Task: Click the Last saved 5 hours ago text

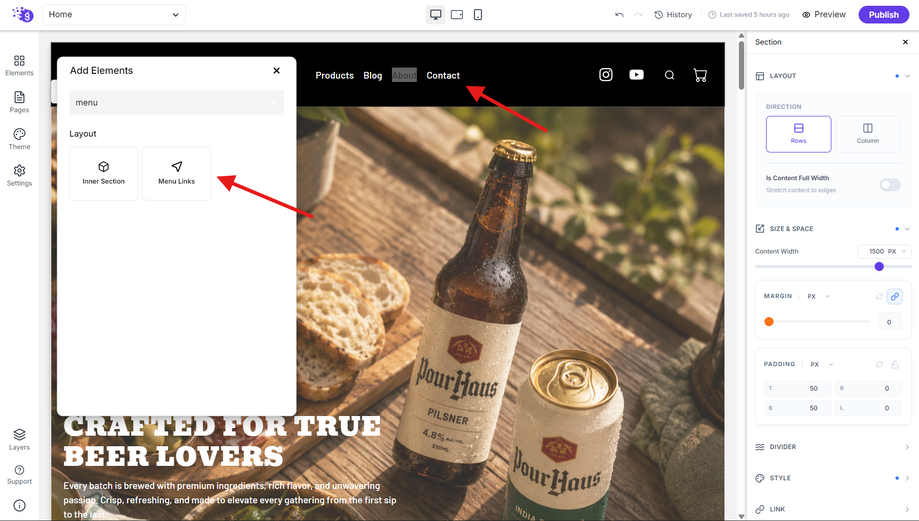Action: pos(754,15)
